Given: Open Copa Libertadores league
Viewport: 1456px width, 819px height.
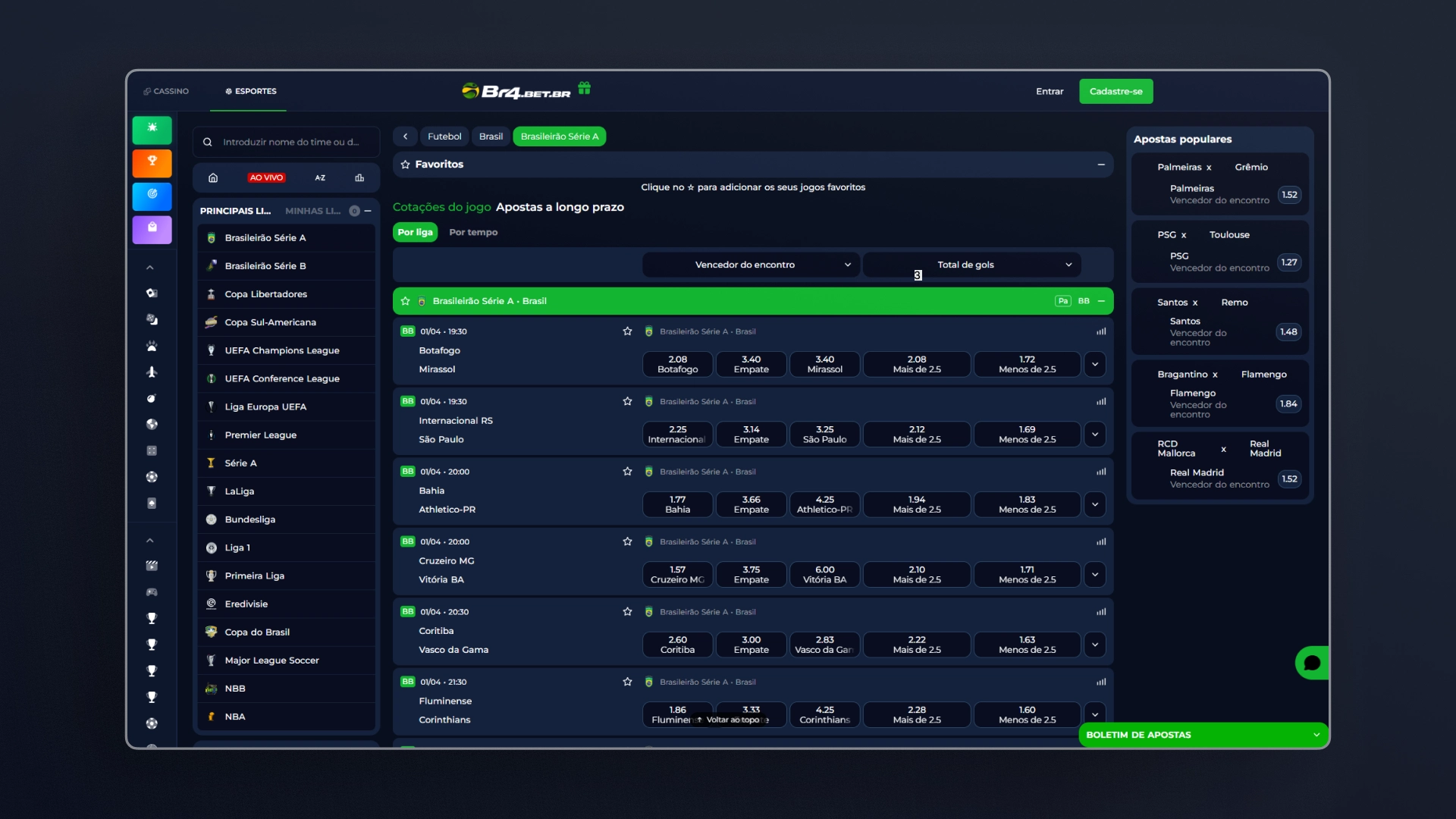Looking at the screenshot, I should (x=287, y=294).
